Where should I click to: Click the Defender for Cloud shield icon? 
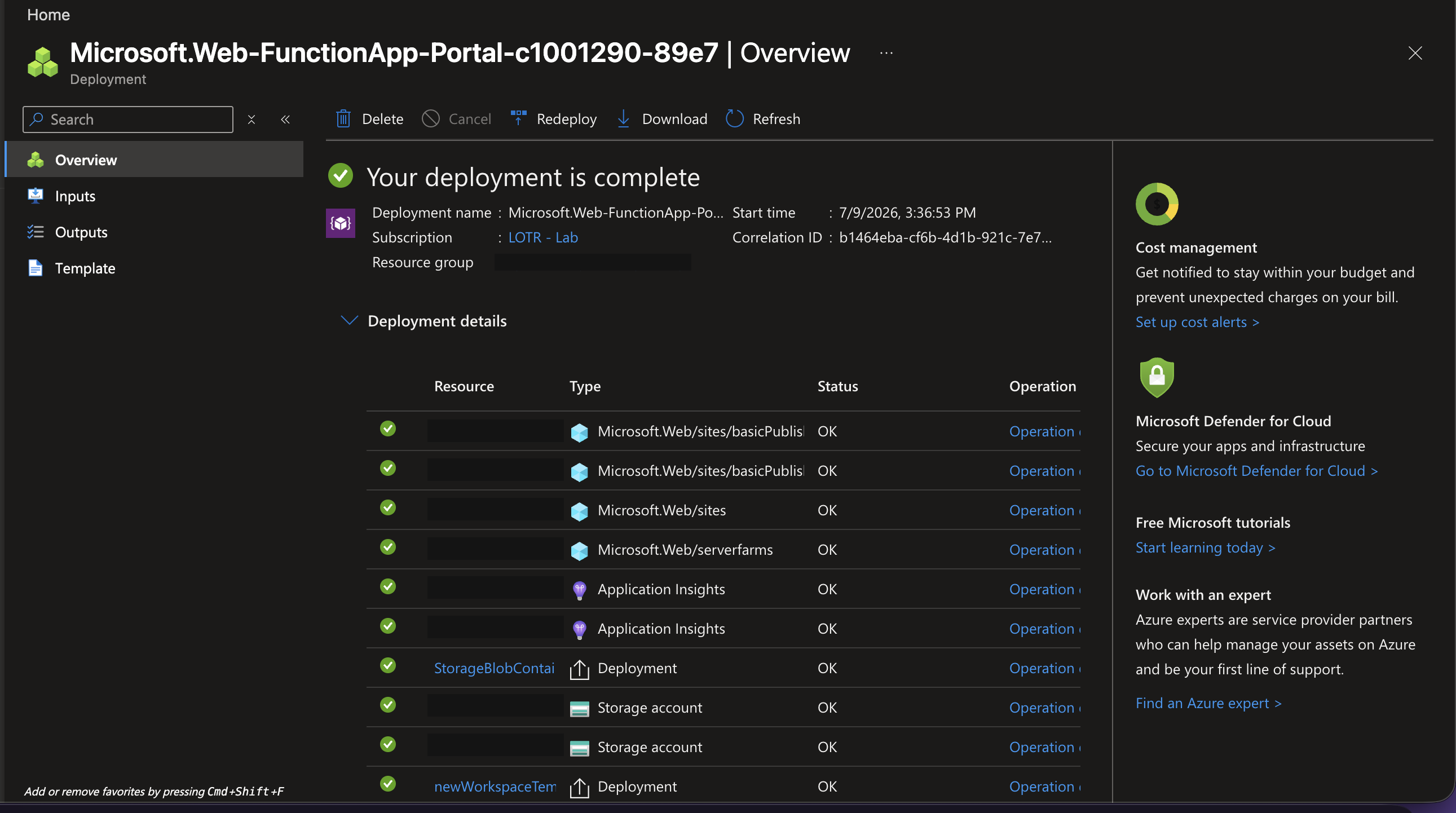click(x=1157, y=377)
